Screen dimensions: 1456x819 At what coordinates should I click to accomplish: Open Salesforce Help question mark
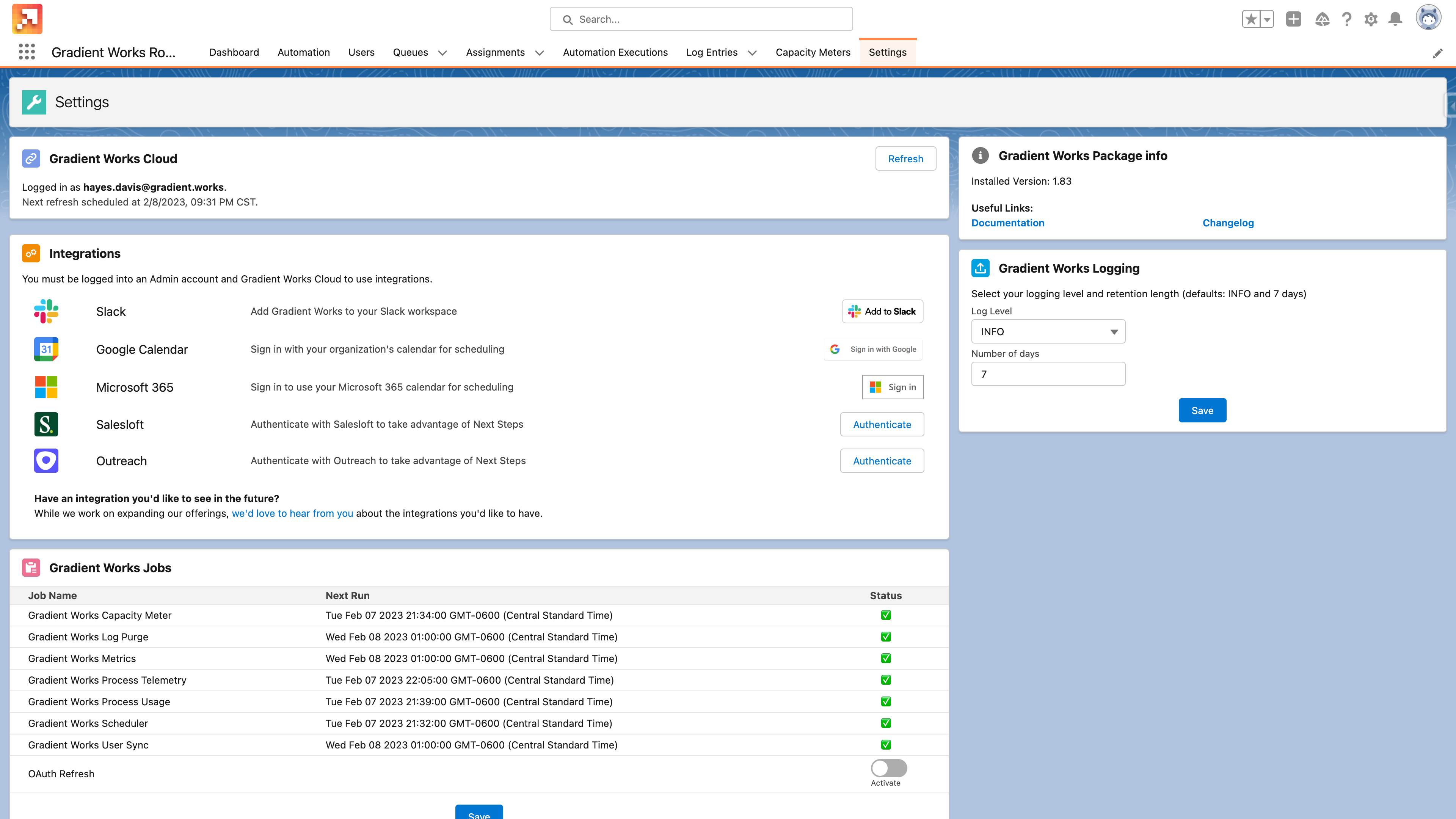[1347, 19]
